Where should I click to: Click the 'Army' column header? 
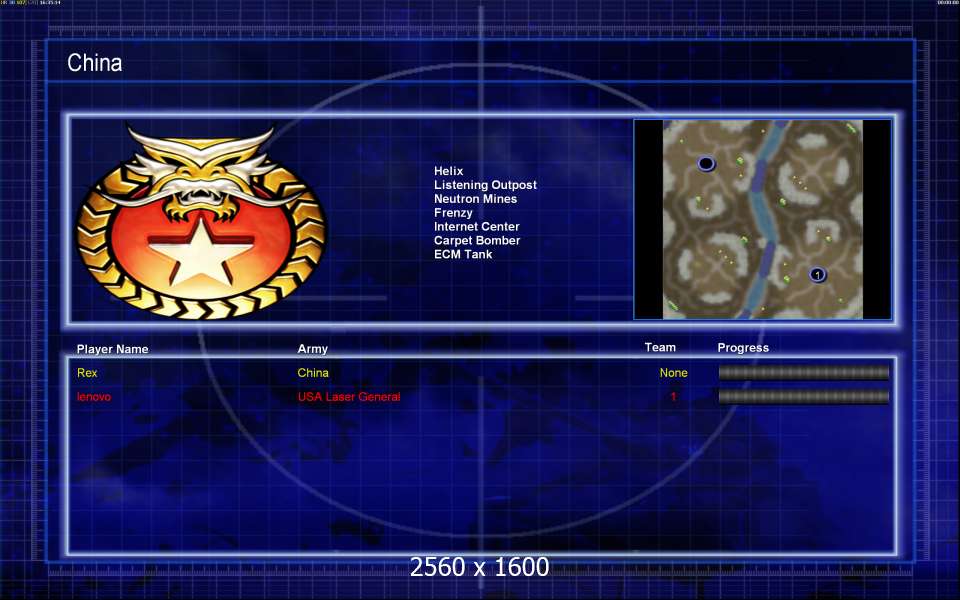tap(312, 349)
